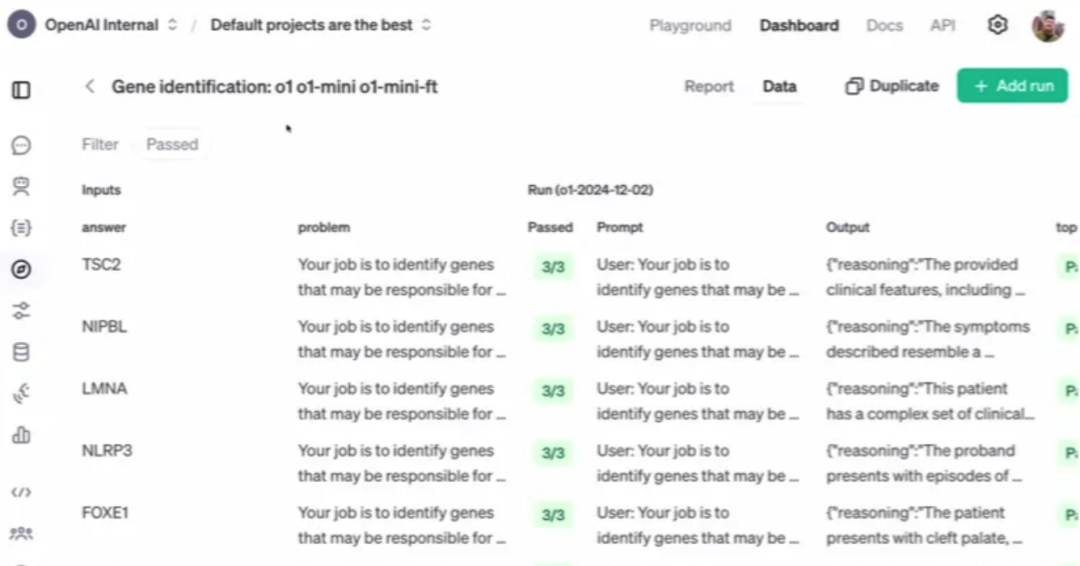1080x566 pixels.
Task: Toggle the Passed filter chip
Action: coord(172,144)
